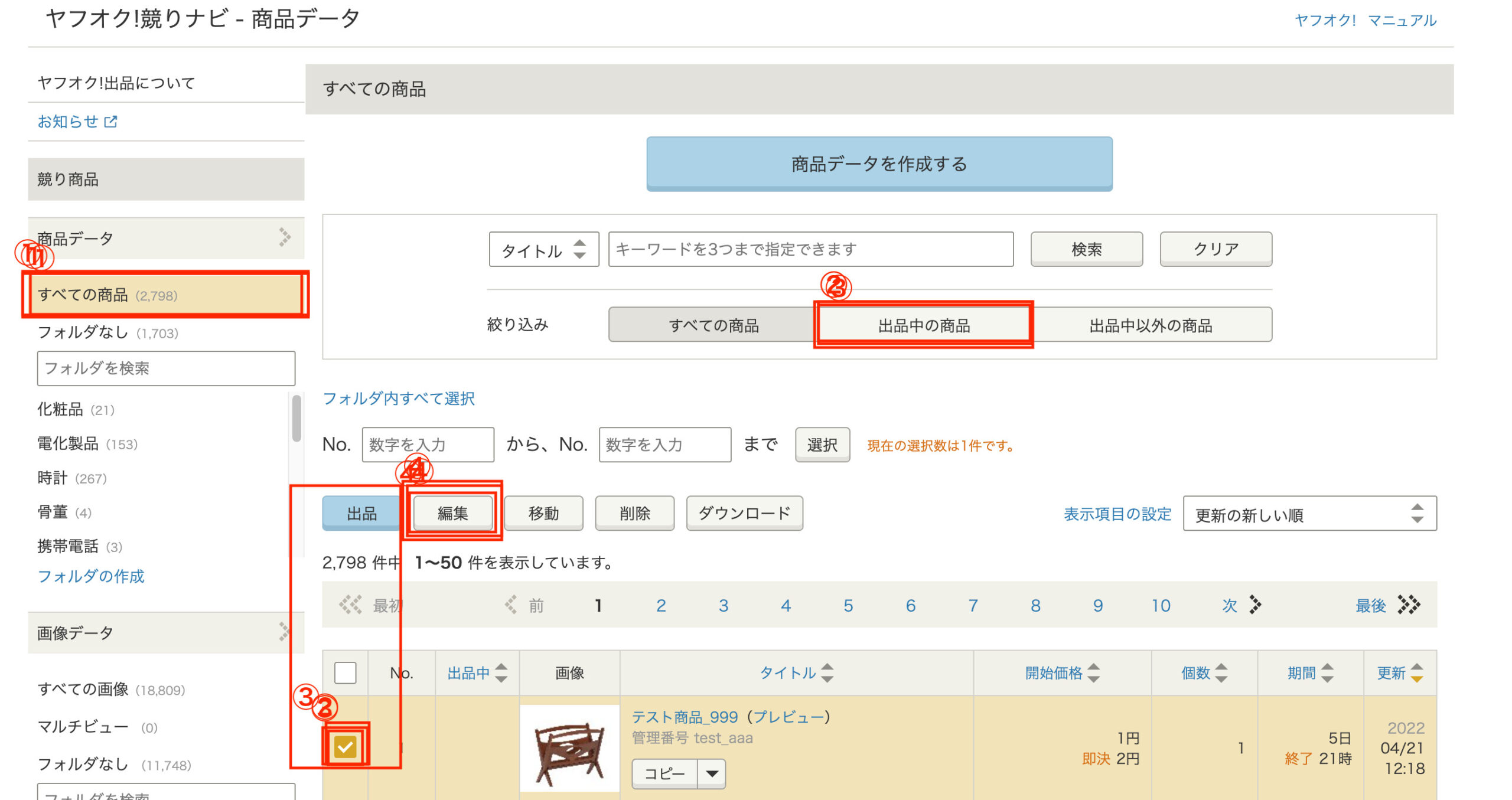
Task: Sort by the 更新 column arrows
Action: click(1416, 672)
